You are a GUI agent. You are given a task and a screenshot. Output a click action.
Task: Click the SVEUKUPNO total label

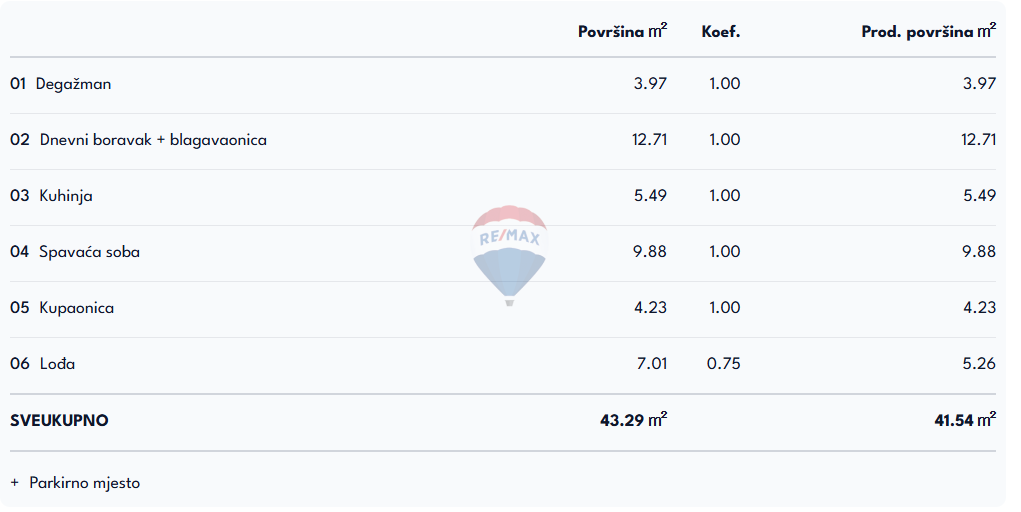(59, 421)
